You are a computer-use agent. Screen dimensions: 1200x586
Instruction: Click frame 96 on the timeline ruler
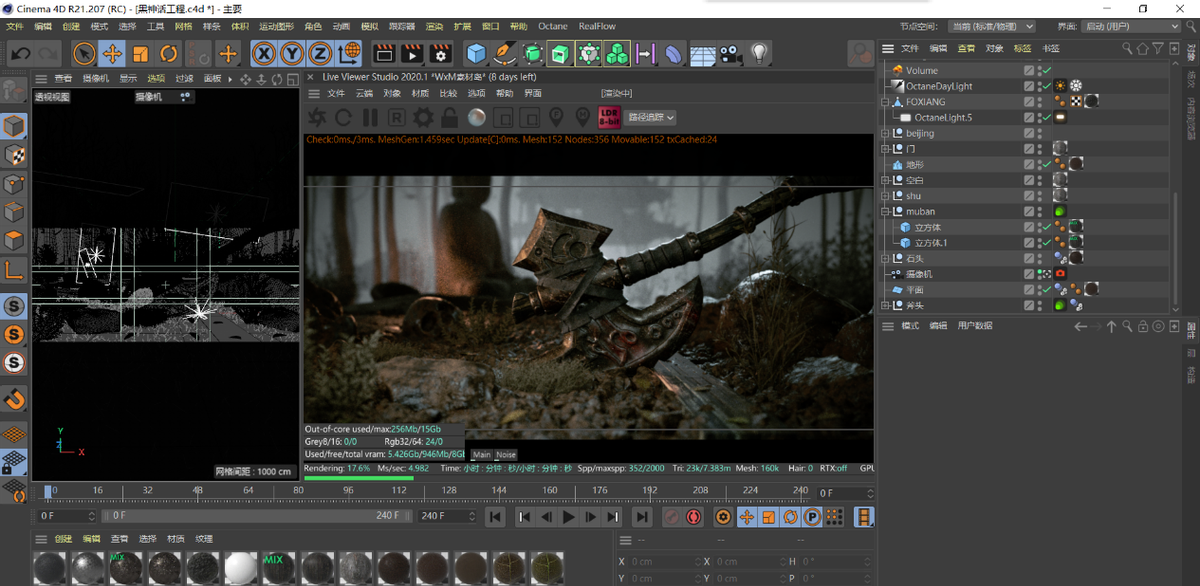coord(348,491)
